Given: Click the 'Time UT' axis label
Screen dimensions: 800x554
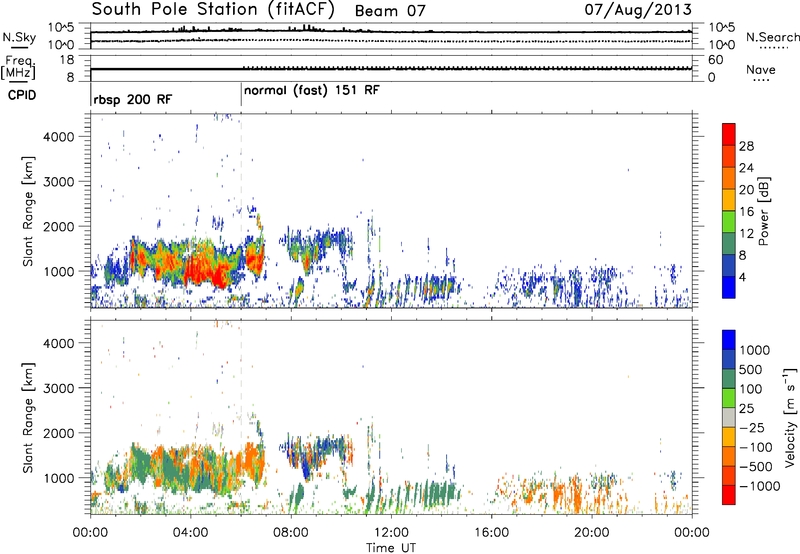Looking at the screenshot, I should pyautogui.click(x=391, y=548).
